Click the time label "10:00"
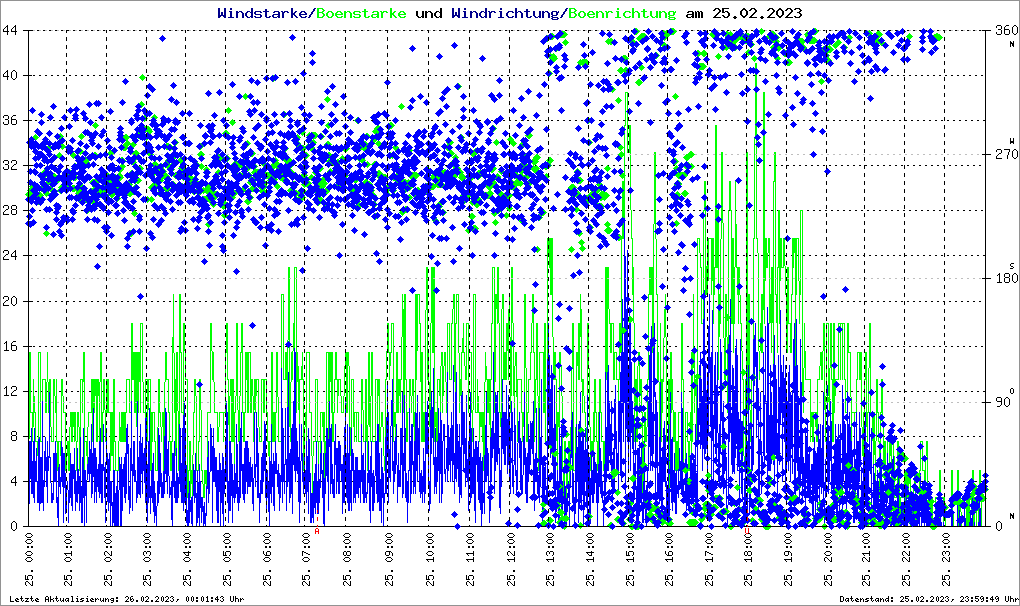 pos(430,547)
